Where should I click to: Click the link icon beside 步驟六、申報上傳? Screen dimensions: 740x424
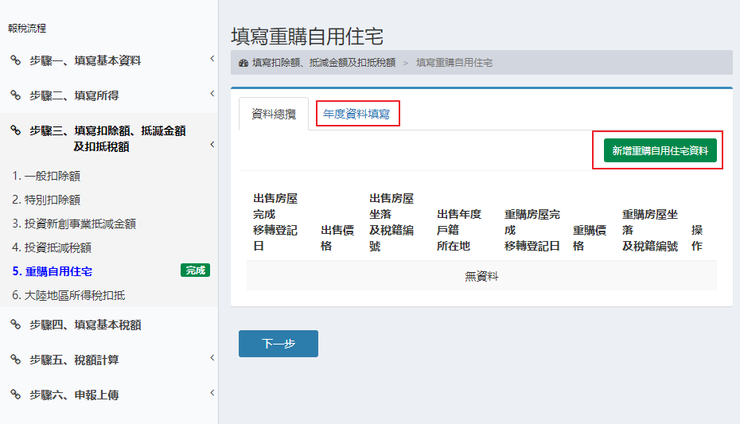point(15,395)
